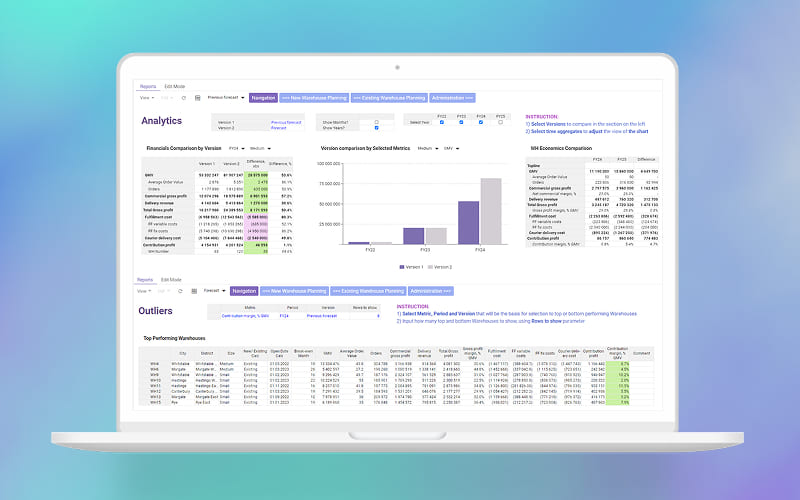The image size is (800, 500).
Task: Click the calculator icon in top toolbar
Action: [198, 98]
